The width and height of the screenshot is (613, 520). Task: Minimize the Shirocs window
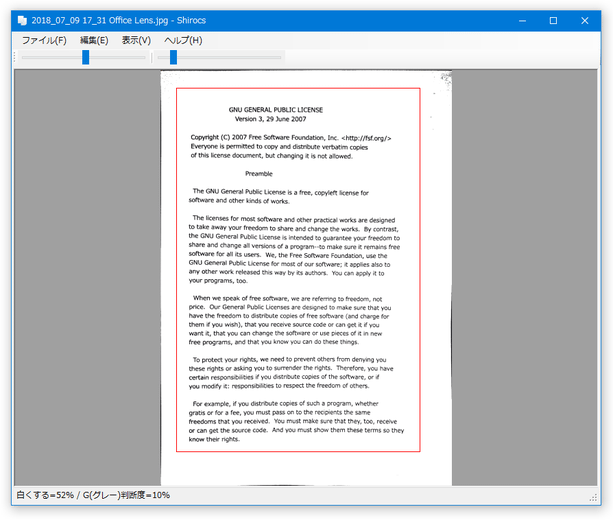522,21
